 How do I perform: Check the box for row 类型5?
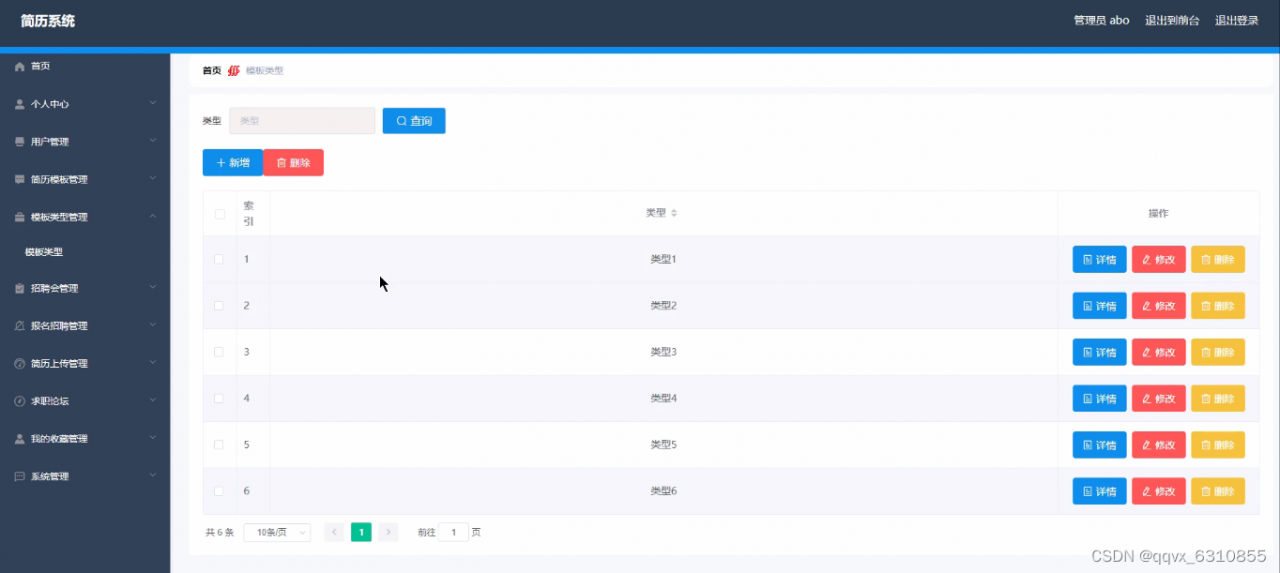219,444
